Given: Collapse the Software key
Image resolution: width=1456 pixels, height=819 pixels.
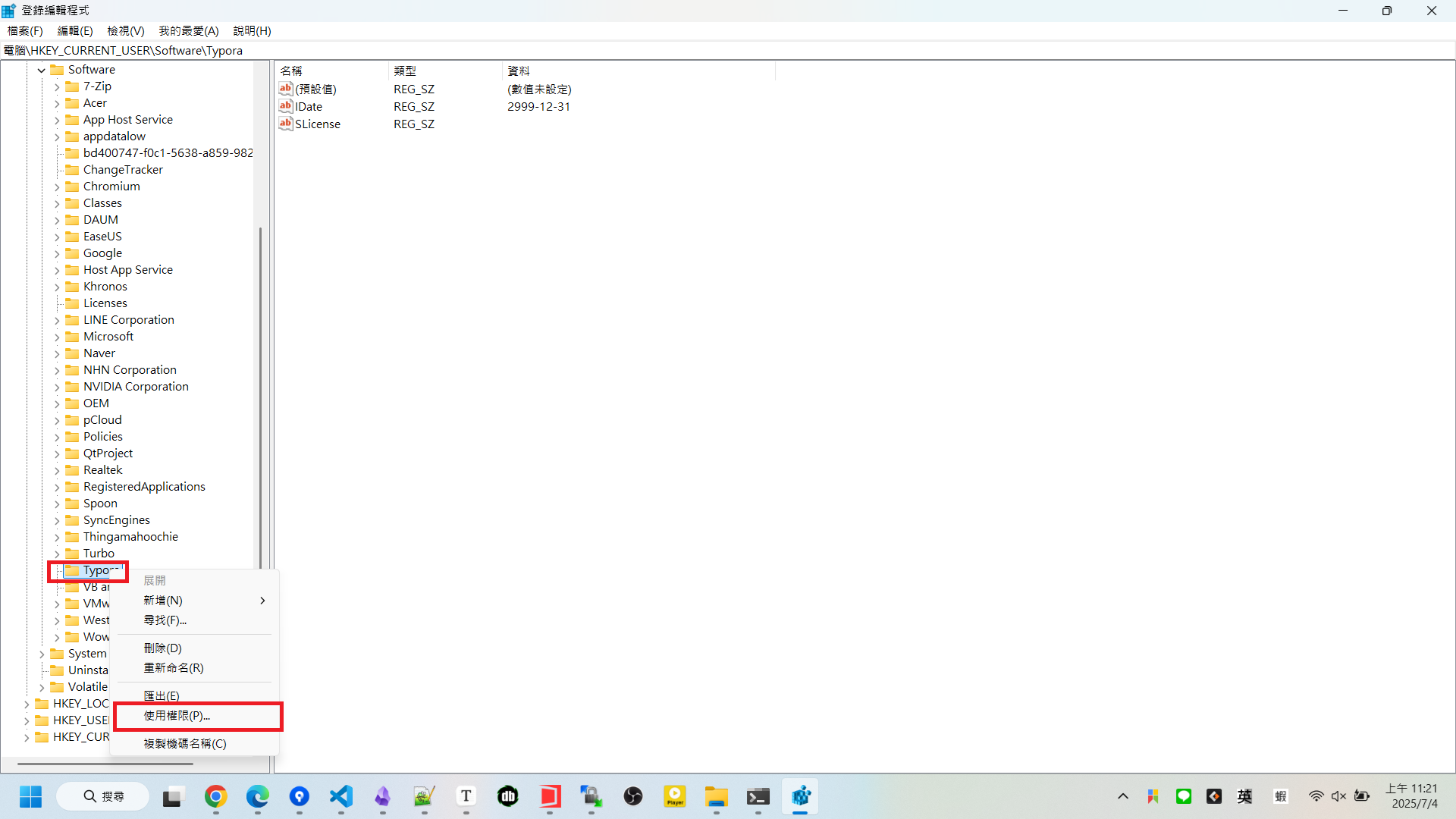Looking at the screenshot, I should click(x=42, y=70).
